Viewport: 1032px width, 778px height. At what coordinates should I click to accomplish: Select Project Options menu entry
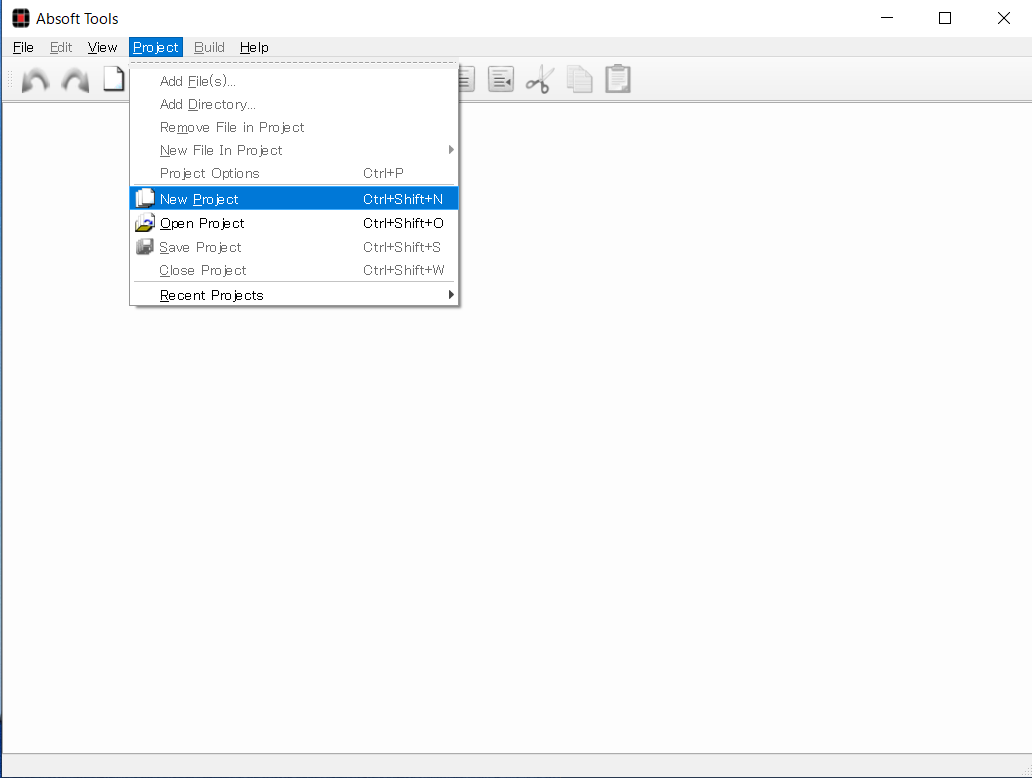click(294, 173)
